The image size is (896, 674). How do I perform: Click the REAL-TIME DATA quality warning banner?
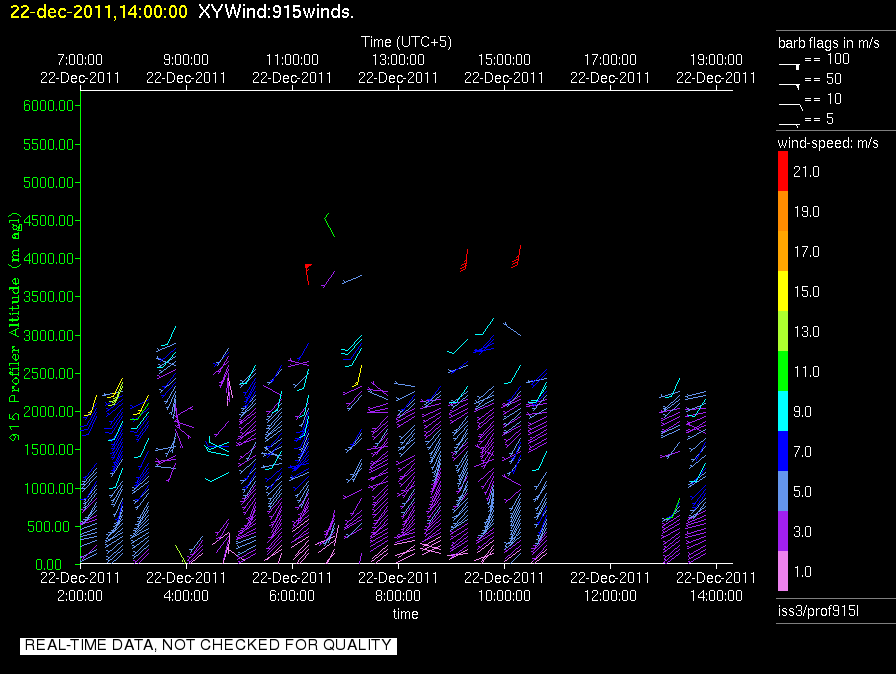[208, 645]
